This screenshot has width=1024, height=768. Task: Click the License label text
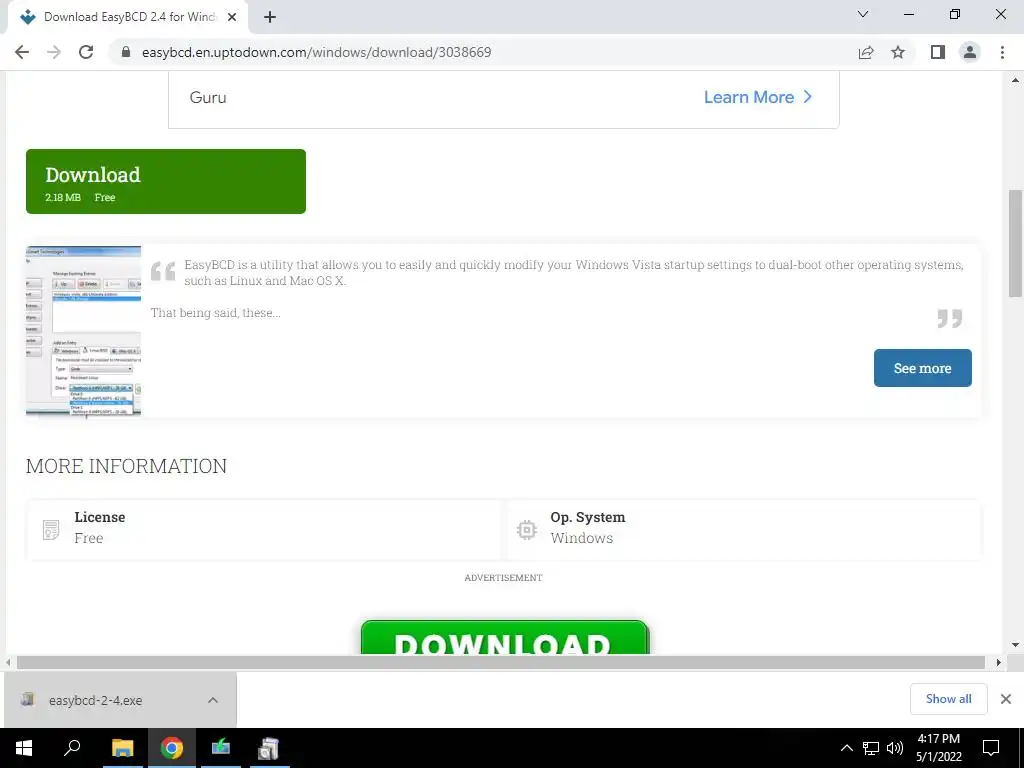[x=99, y=517]
